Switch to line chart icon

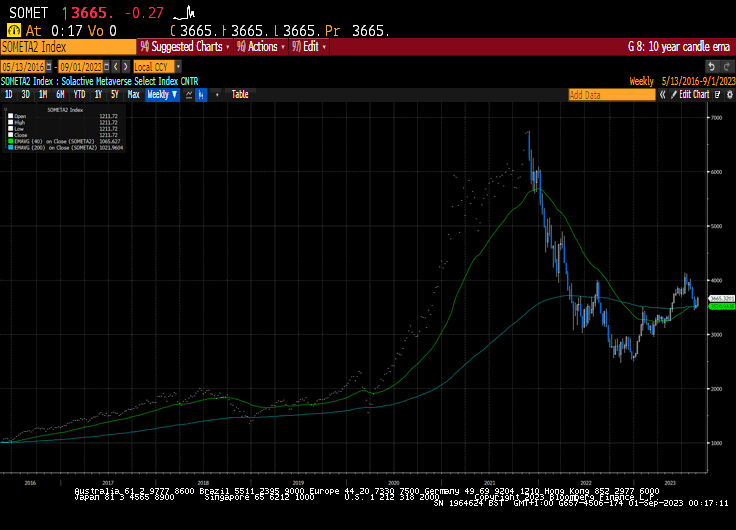click(x=189, y=95)
